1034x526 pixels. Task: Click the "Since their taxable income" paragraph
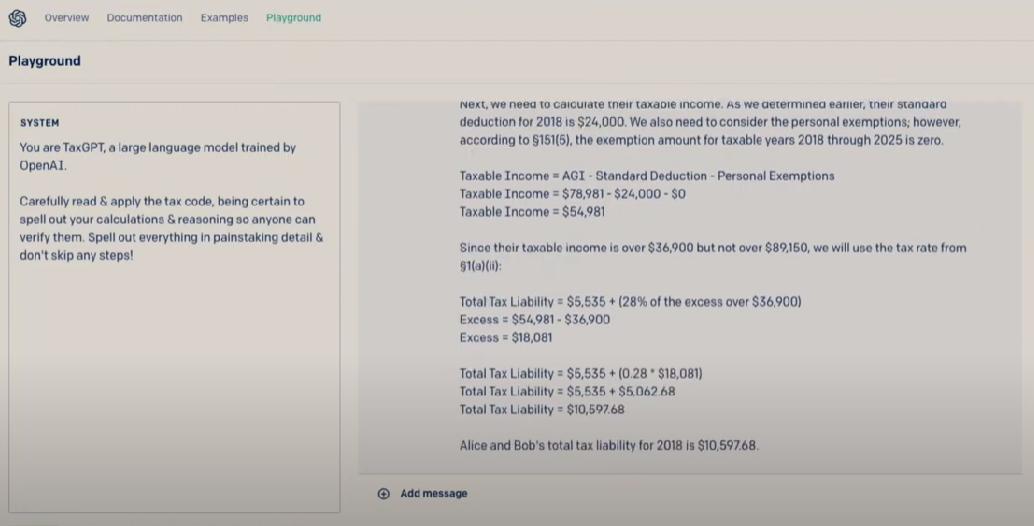[x=712, y=256]
